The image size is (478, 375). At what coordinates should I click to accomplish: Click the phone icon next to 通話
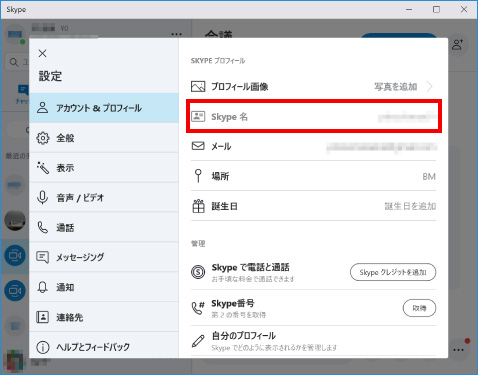pyautogui.click(x=43, y=227)
